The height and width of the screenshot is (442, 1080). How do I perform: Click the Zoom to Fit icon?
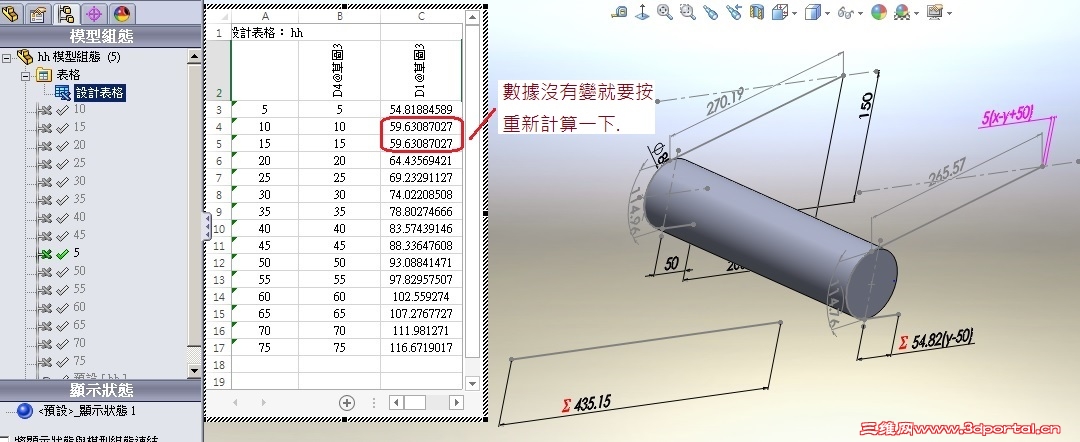pos(665,12)
